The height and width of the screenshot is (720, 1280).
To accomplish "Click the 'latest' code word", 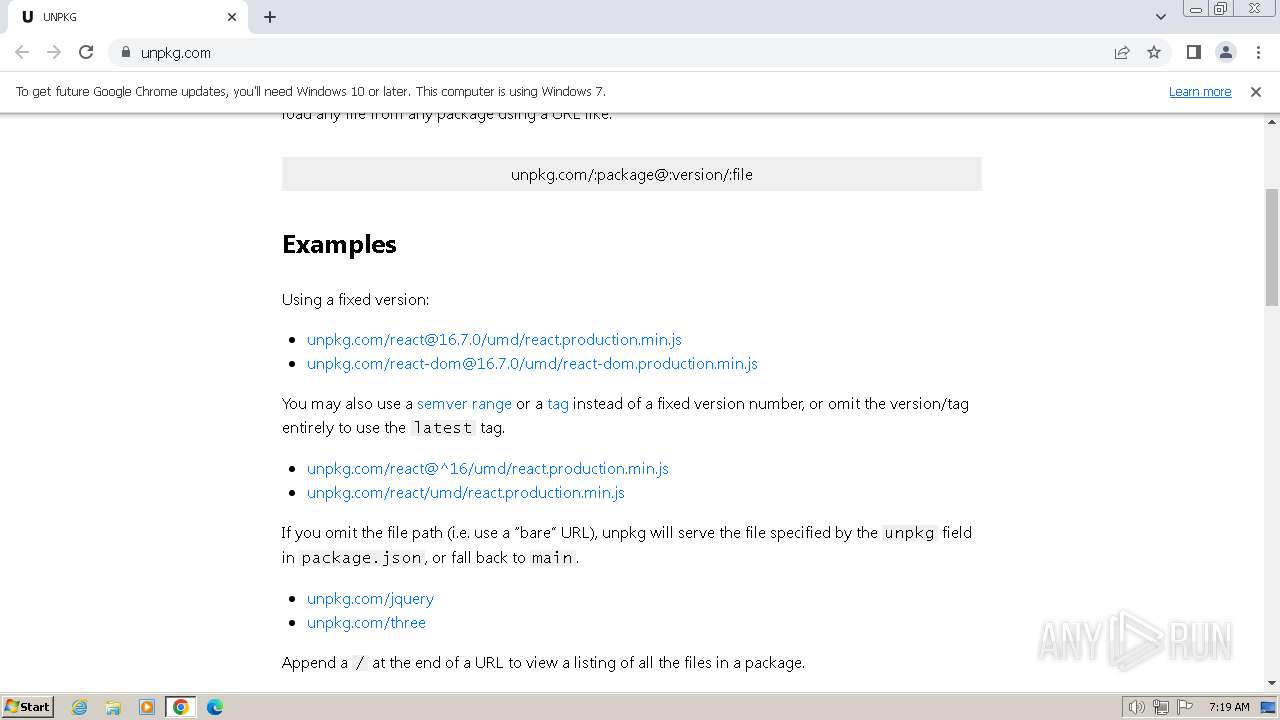I will click(443, 428).
